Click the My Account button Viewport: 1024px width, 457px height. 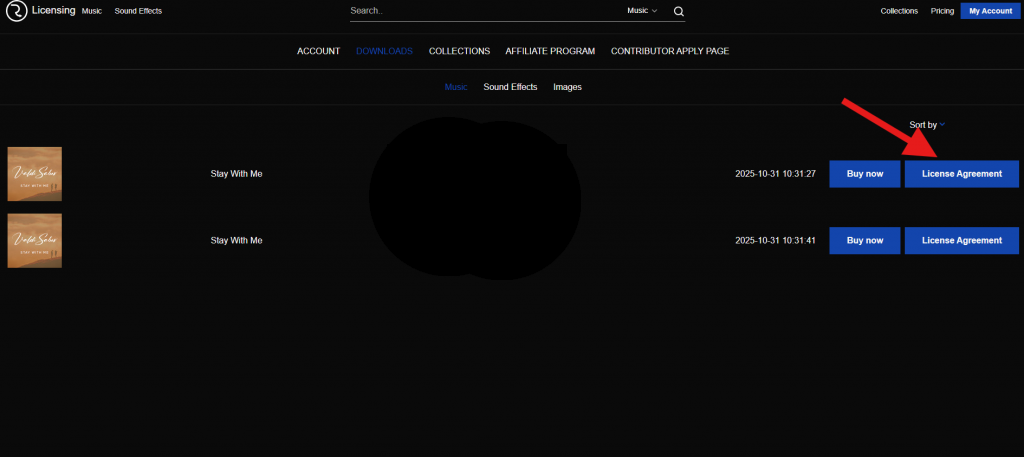coord(990,11)
